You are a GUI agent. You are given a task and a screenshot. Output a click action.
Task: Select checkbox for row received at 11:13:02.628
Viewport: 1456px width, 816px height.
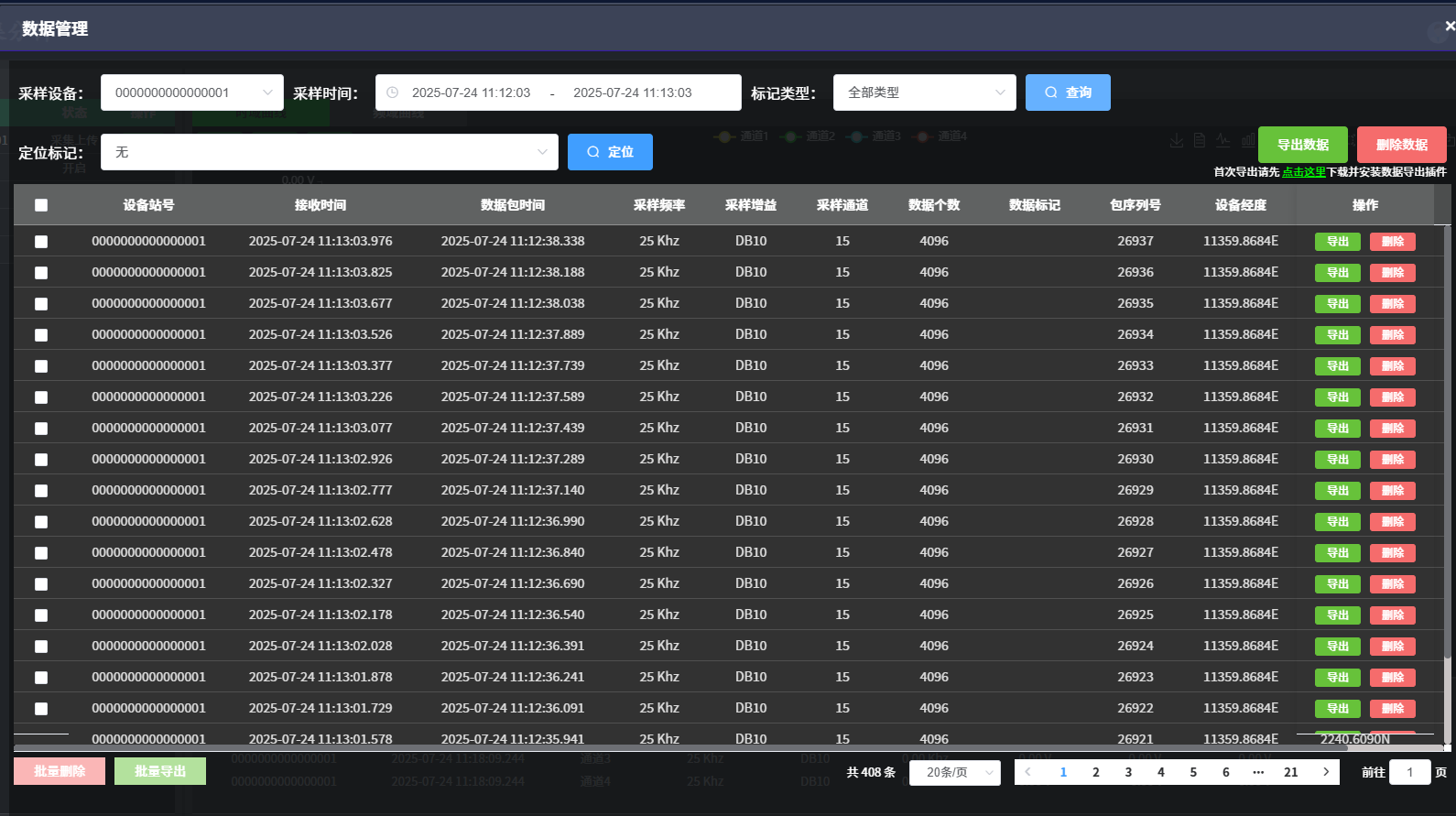[x=41, y=522]
